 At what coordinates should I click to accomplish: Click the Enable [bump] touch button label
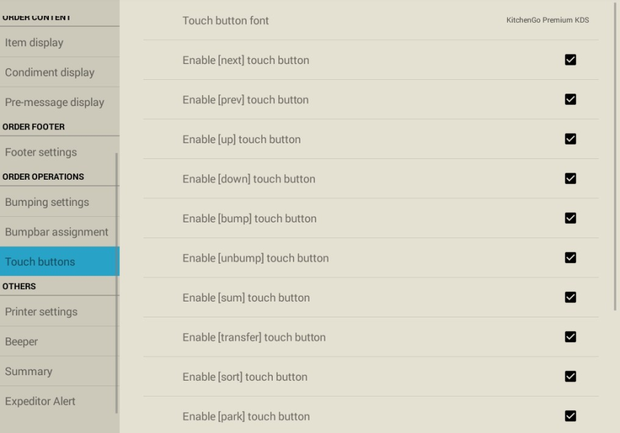(249, 218)
